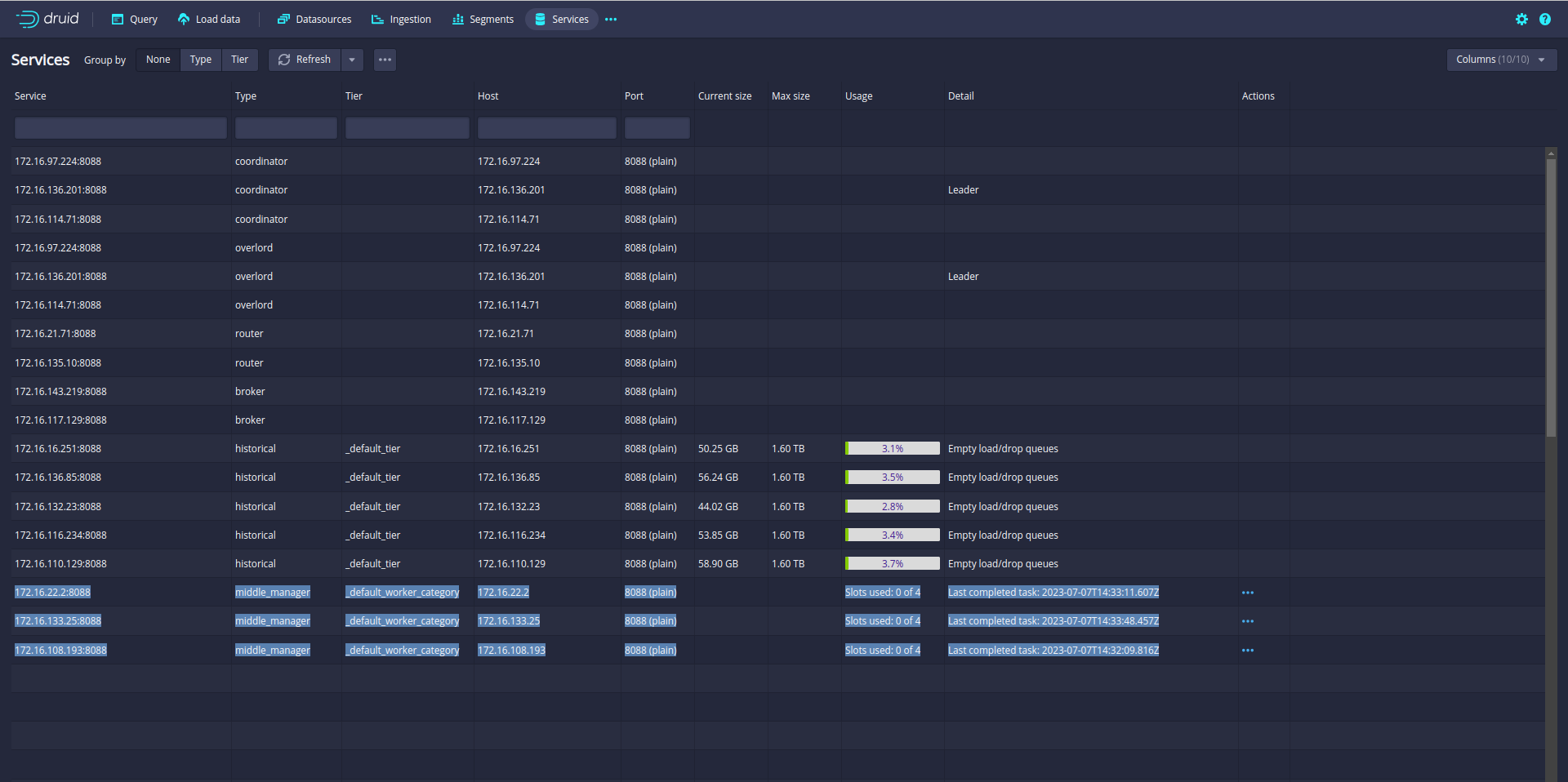Viewport: 1568px width, 782px height.
Task: Click the top navigation more ellipsis
Action: point(611,19)
